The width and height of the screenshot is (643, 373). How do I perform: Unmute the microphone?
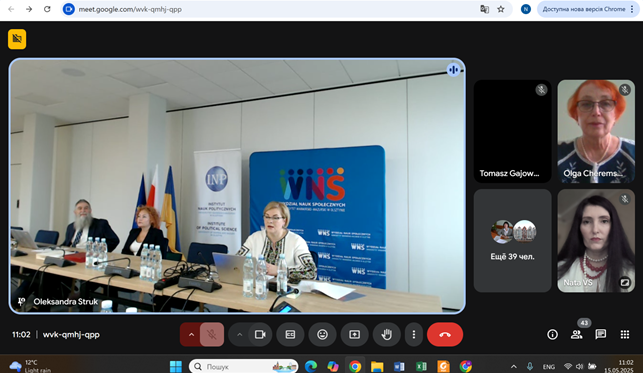tap(212, 334)
